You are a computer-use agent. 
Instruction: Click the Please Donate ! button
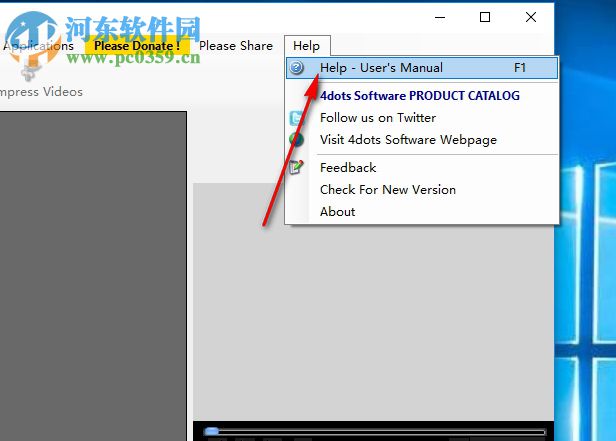tap(137, 46)
